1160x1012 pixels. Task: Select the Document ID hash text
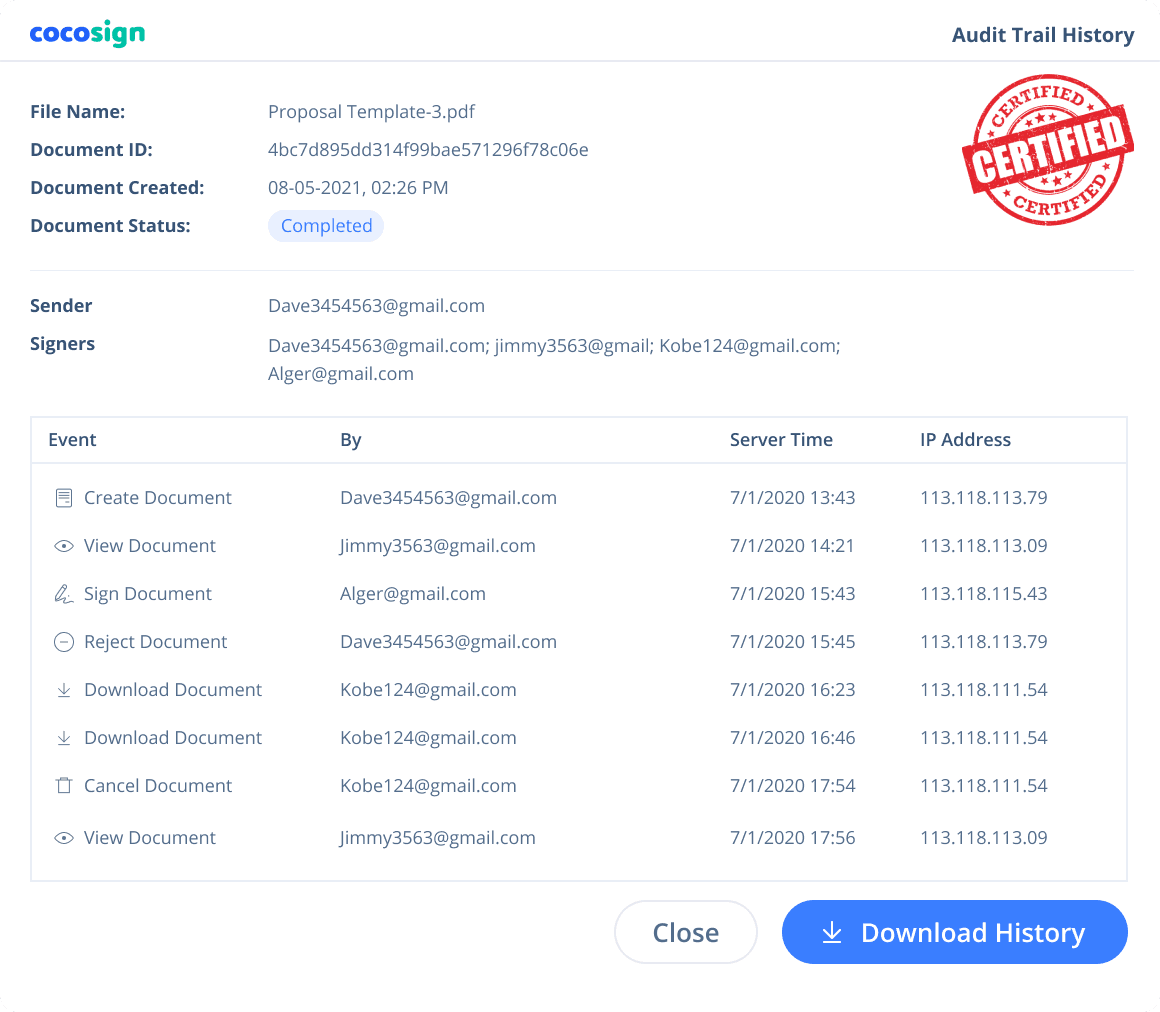[428, 150]
